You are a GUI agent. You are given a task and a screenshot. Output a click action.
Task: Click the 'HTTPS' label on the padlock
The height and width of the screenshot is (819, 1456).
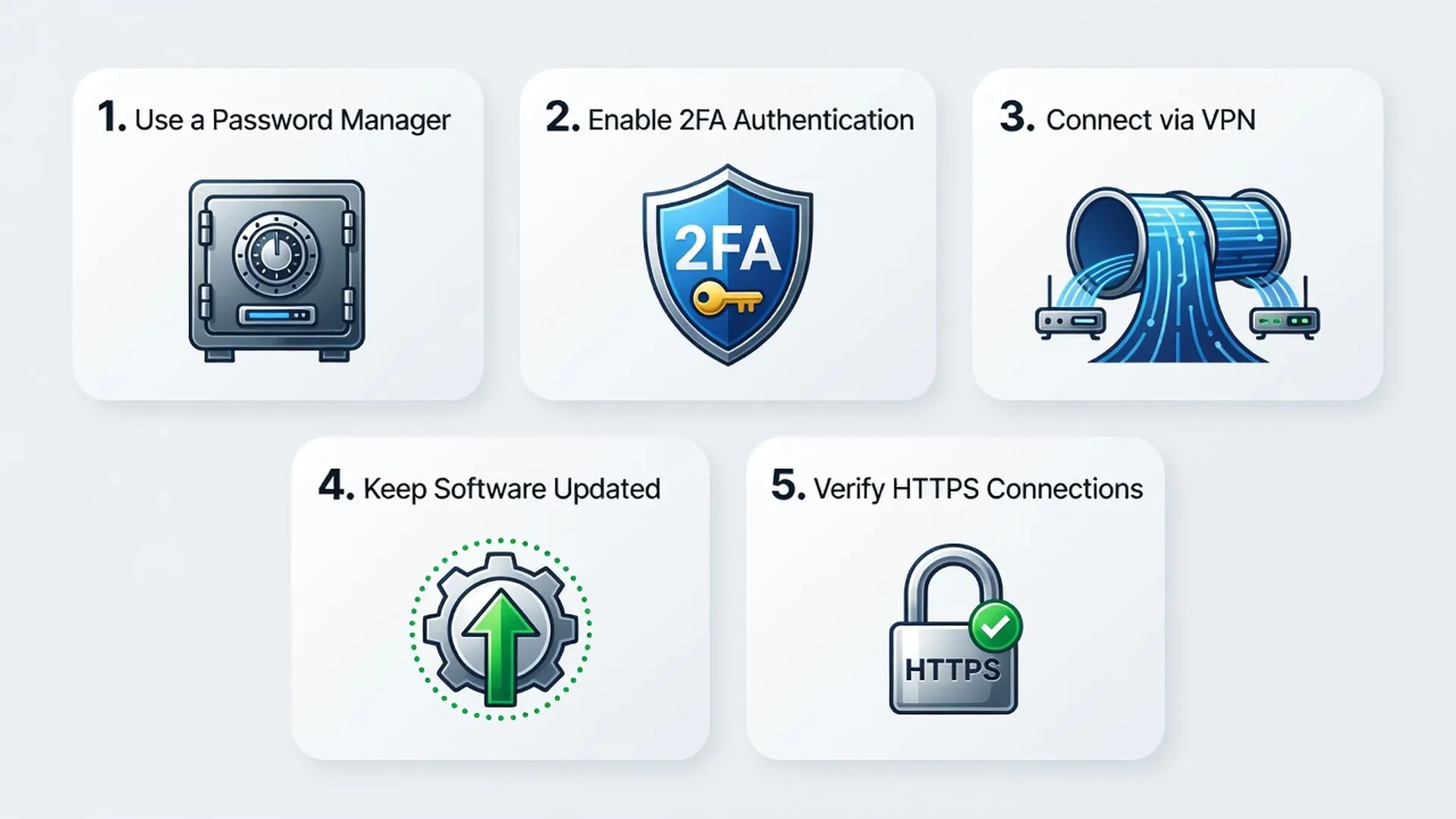(953, 670)
